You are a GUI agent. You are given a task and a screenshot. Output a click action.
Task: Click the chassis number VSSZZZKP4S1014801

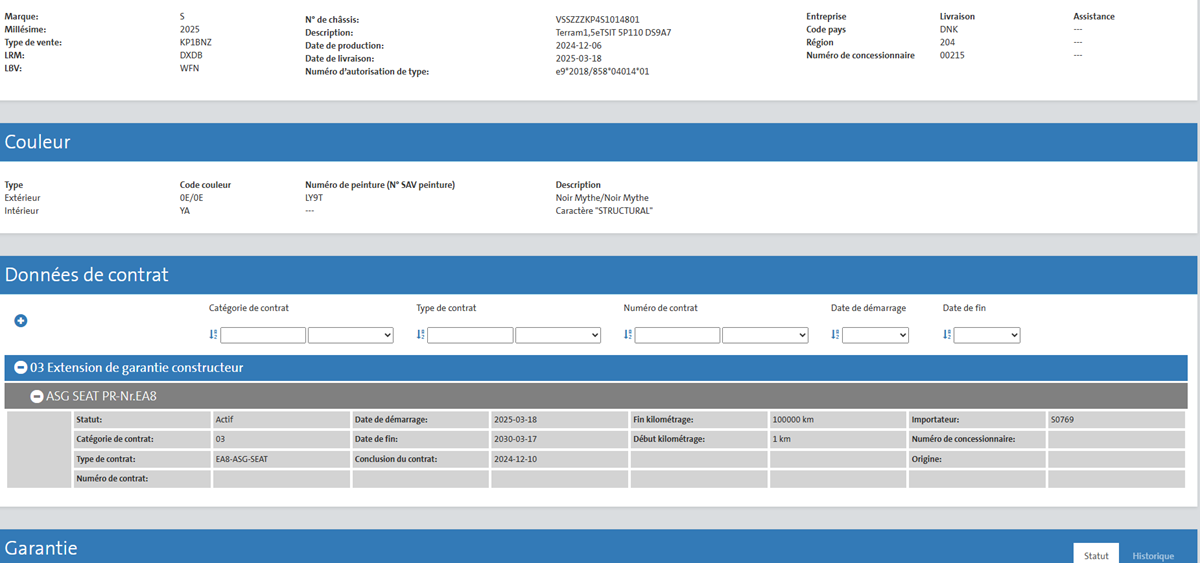click(597, 19)
